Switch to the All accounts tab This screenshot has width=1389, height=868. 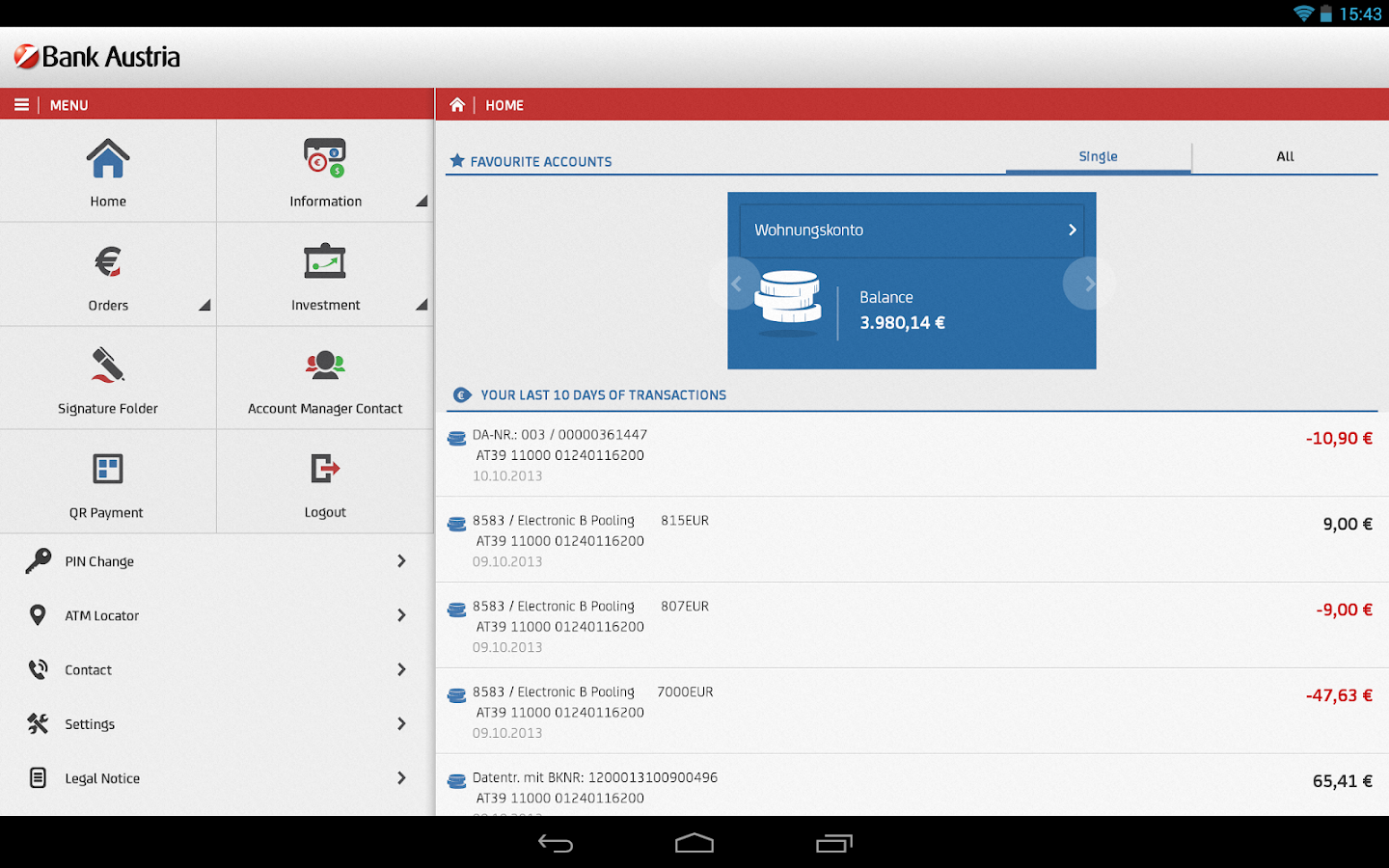pos(1285,157)
